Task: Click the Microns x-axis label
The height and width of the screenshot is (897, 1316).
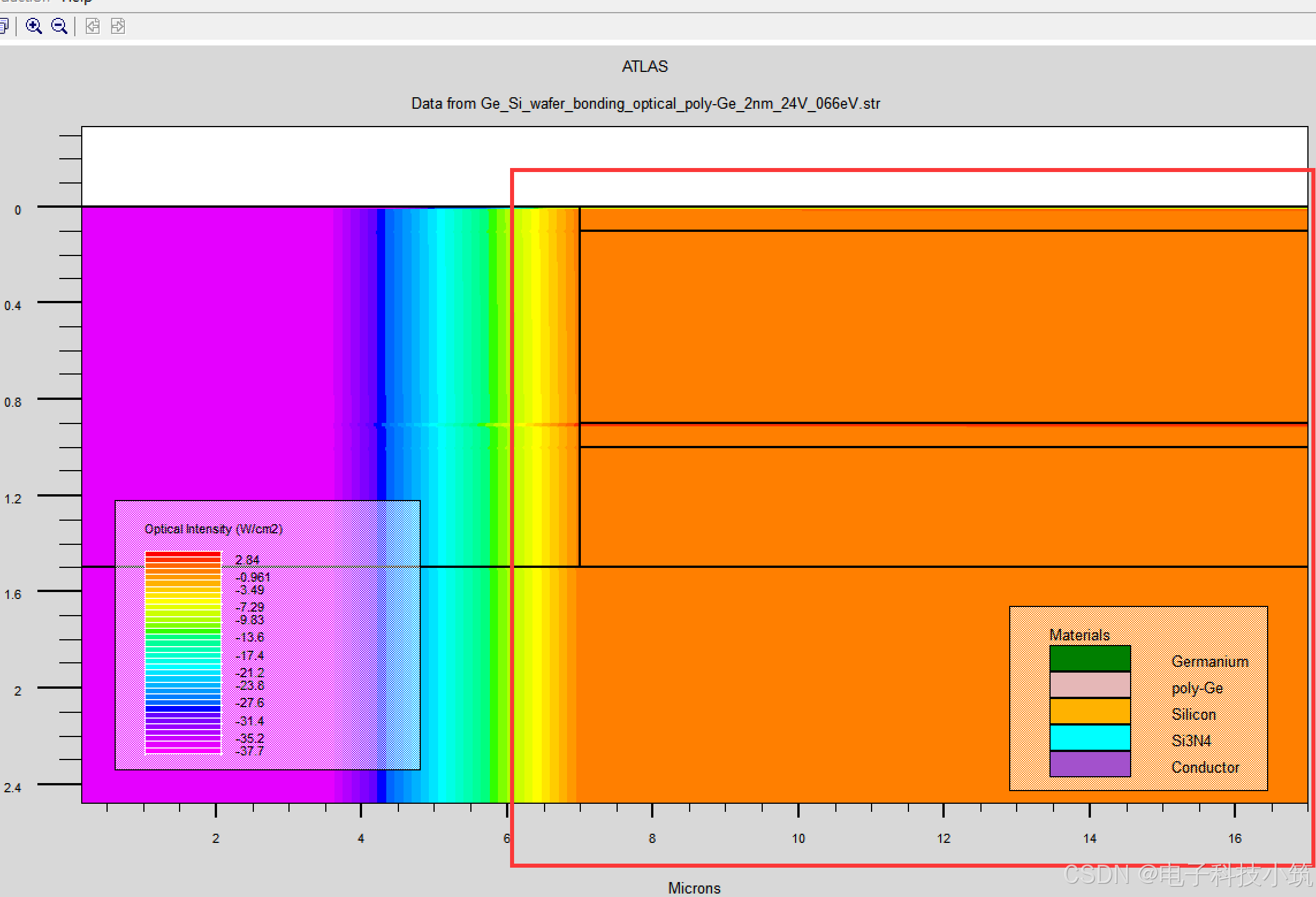Action: coord(694,888)
